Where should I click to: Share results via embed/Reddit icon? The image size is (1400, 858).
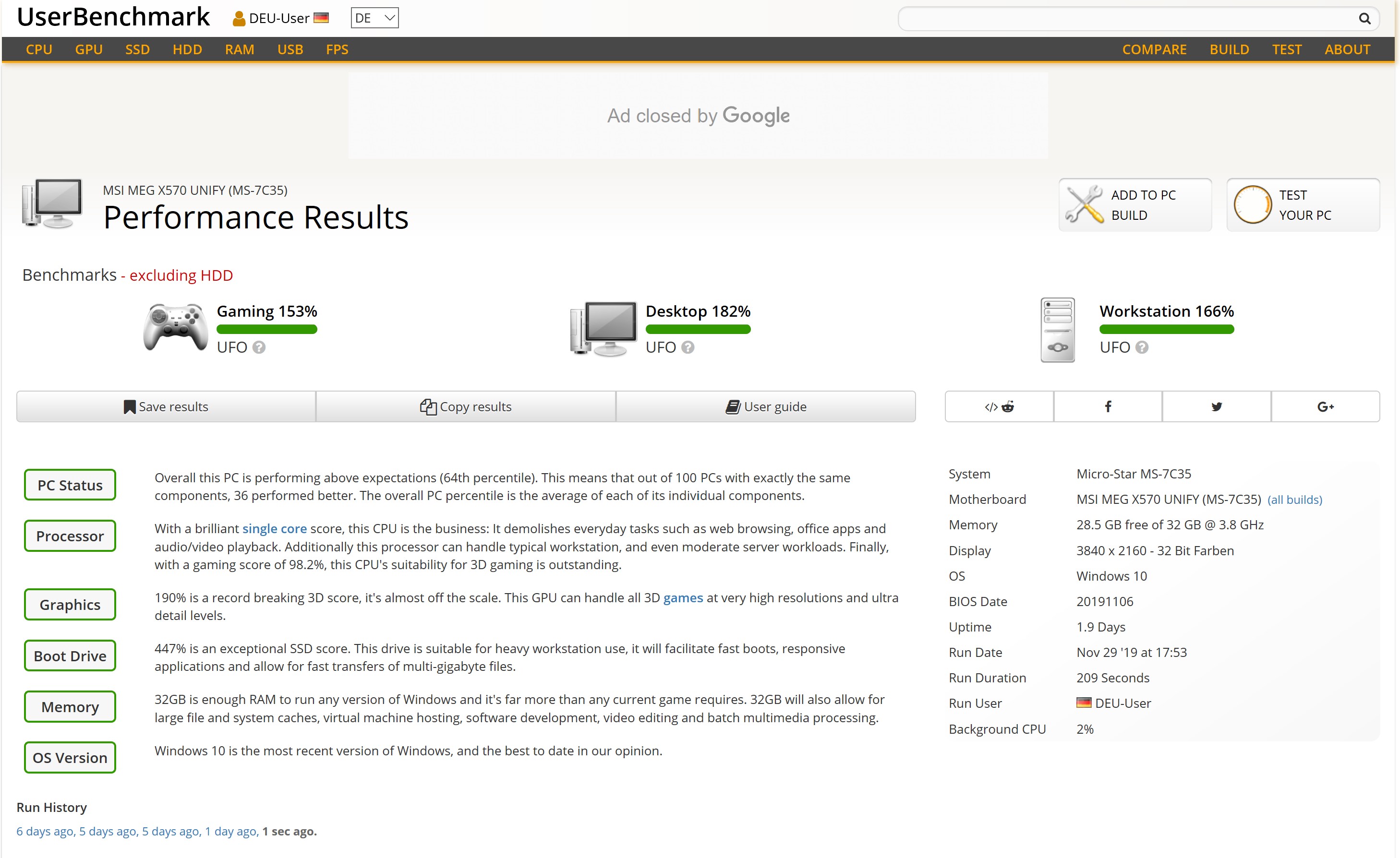999,406
